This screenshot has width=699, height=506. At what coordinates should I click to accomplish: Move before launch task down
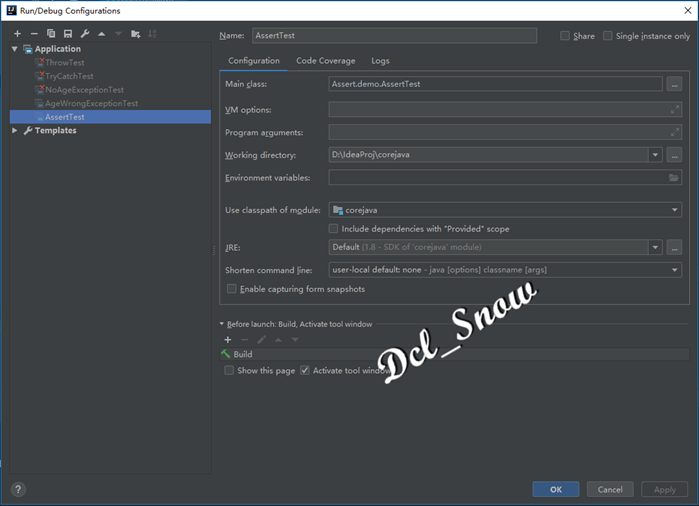tap(295, 340)
